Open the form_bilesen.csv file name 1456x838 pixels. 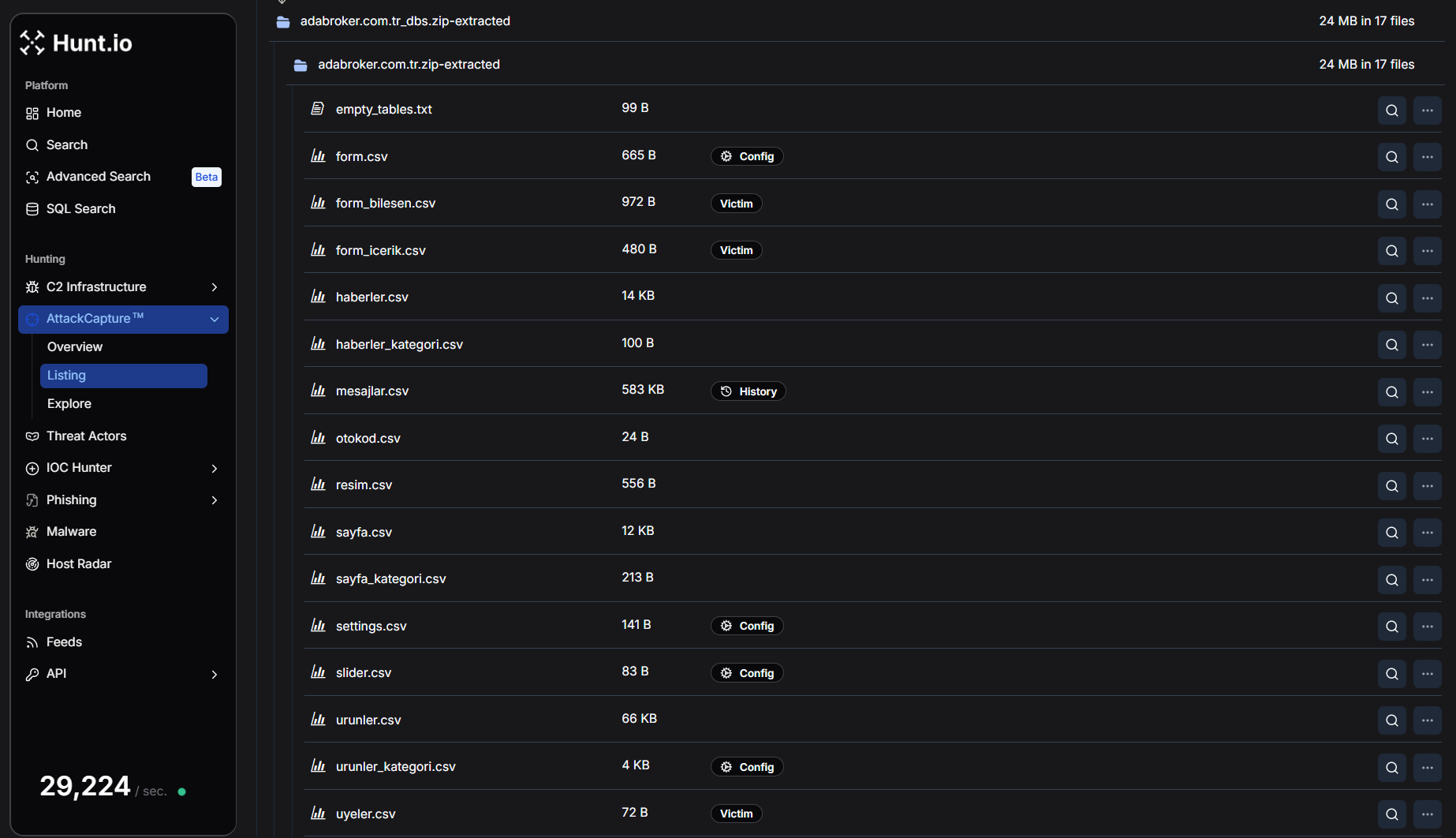point(386,204)
